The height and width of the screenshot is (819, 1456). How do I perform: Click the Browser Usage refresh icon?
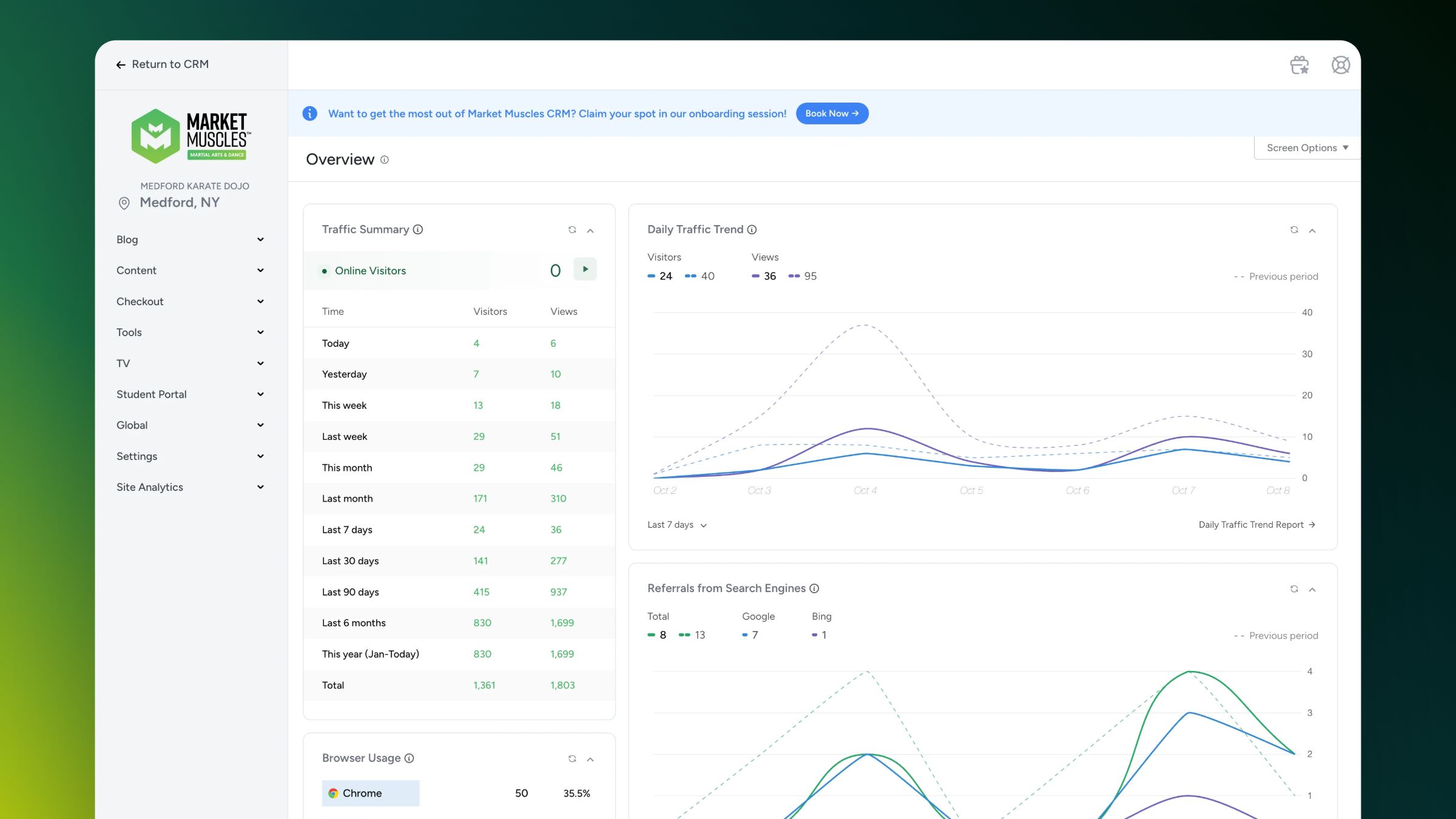coord(571,759)
